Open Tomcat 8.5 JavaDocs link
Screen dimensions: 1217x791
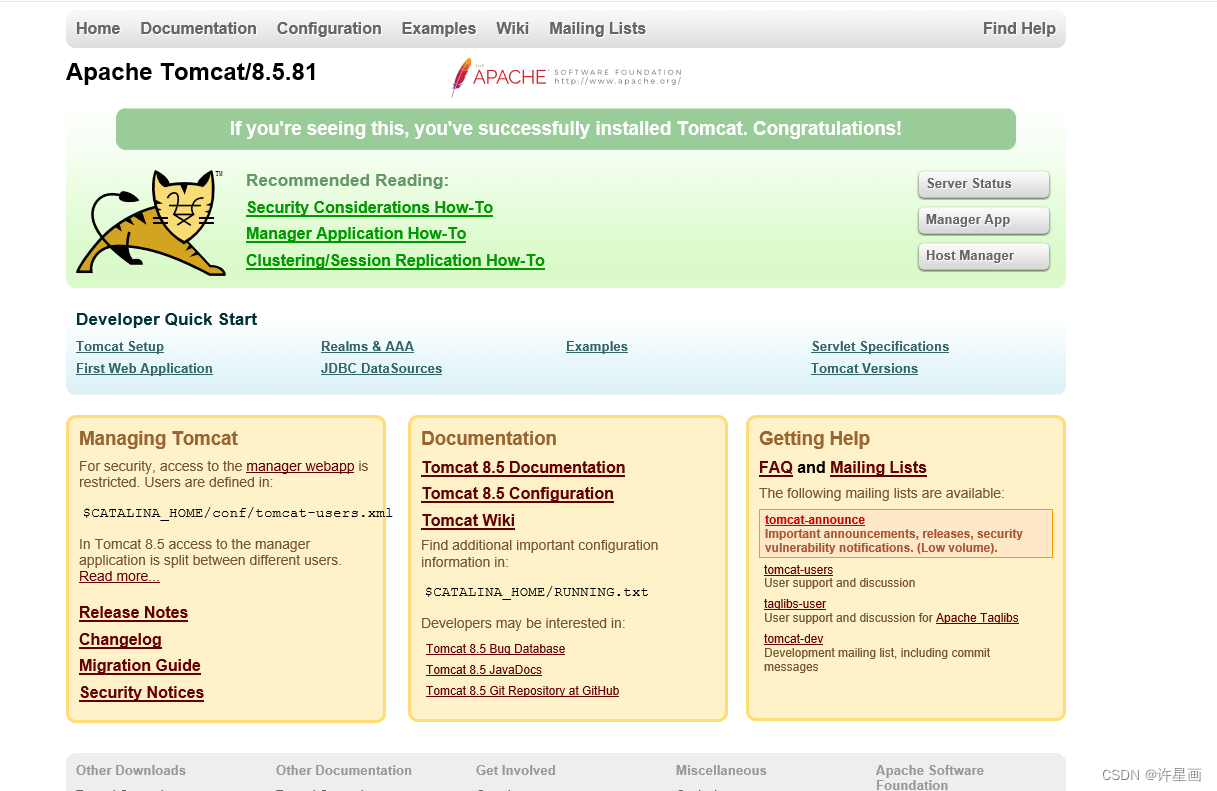484,670
